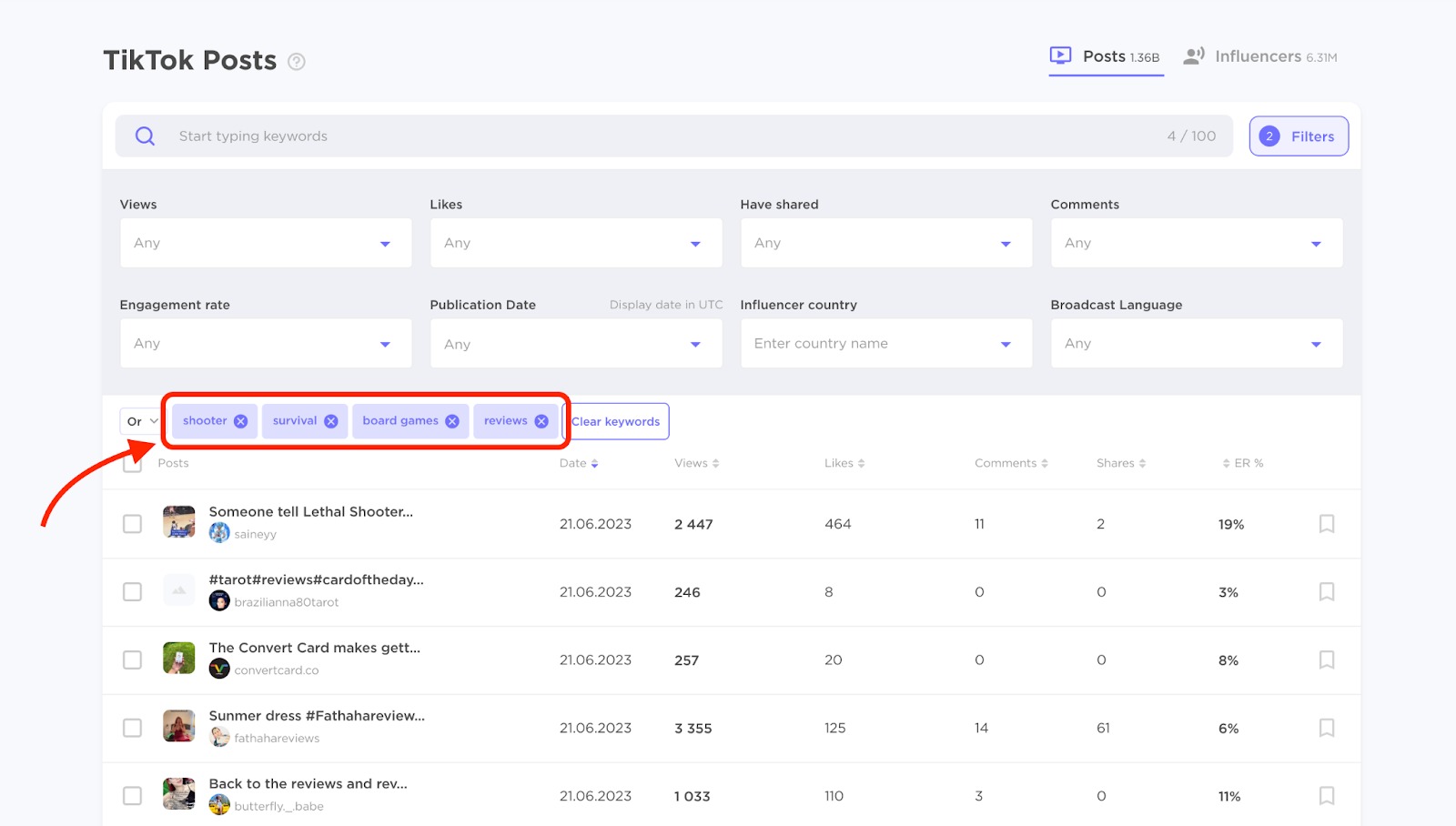Open the Have shared filter dropdown

click(x=886, y=243)
